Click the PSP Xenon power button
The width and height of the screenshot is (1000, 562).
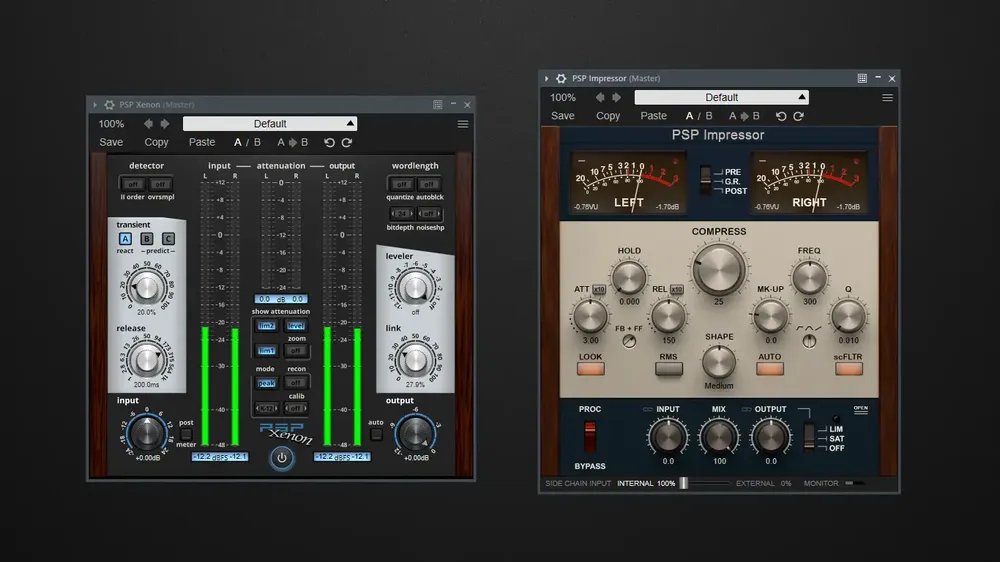click(x=281, y=457)
